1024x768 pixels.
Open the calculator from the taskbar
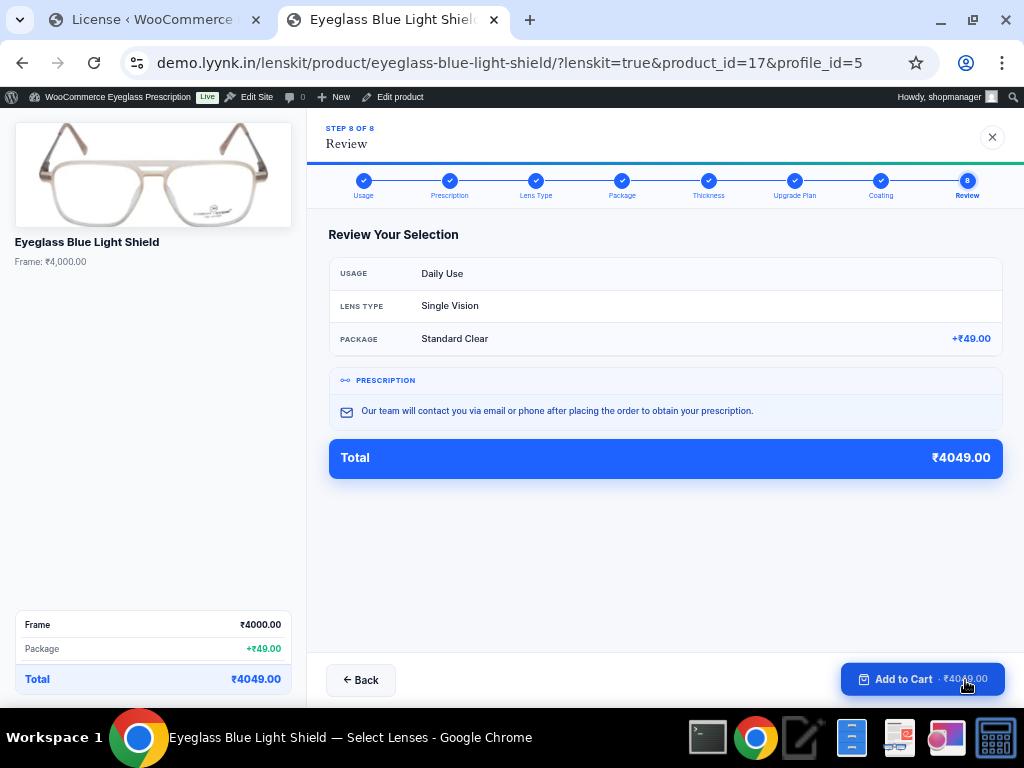coord(996,738)
